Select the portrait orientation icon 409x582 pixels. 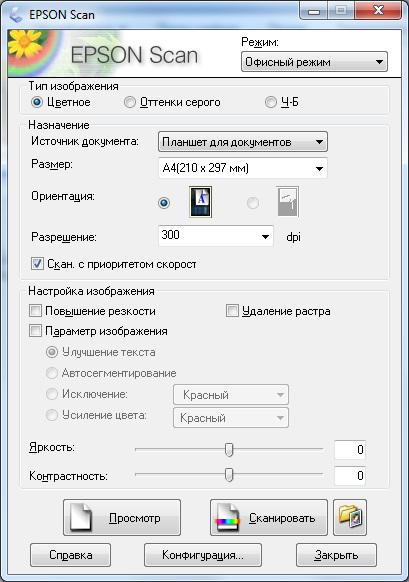(x=200, y=202)
